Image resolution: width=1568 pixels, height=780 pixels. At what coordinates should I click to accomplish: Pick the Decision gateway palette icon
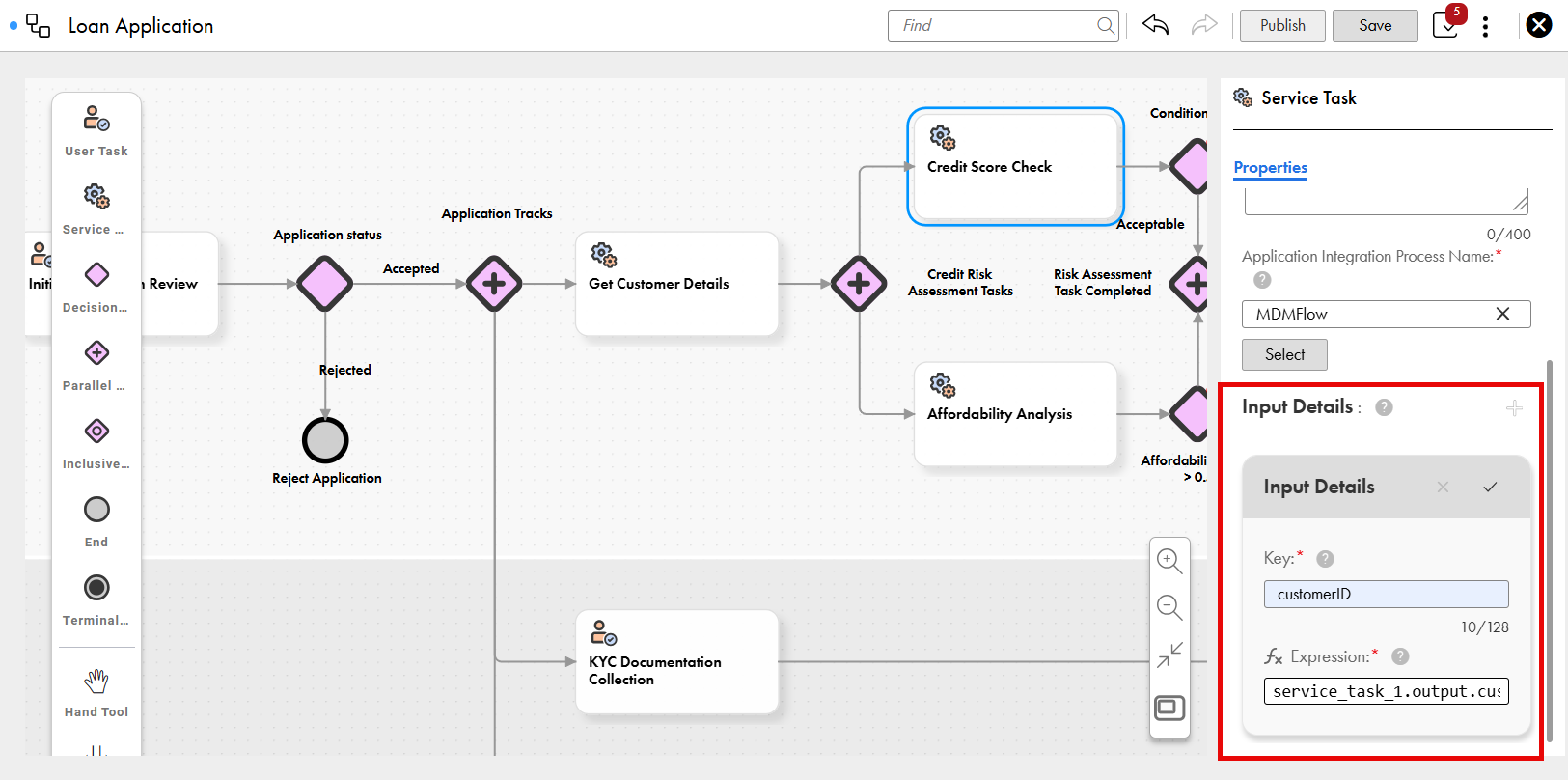tap(96, 274)
